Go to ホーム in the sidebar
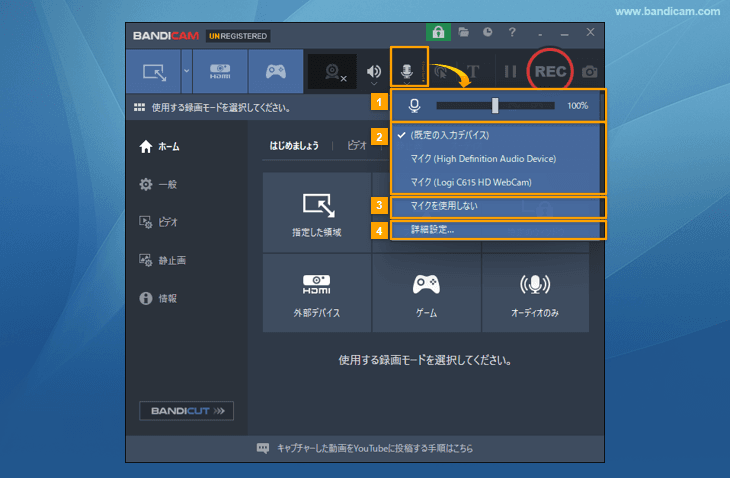 click(159, 147)
